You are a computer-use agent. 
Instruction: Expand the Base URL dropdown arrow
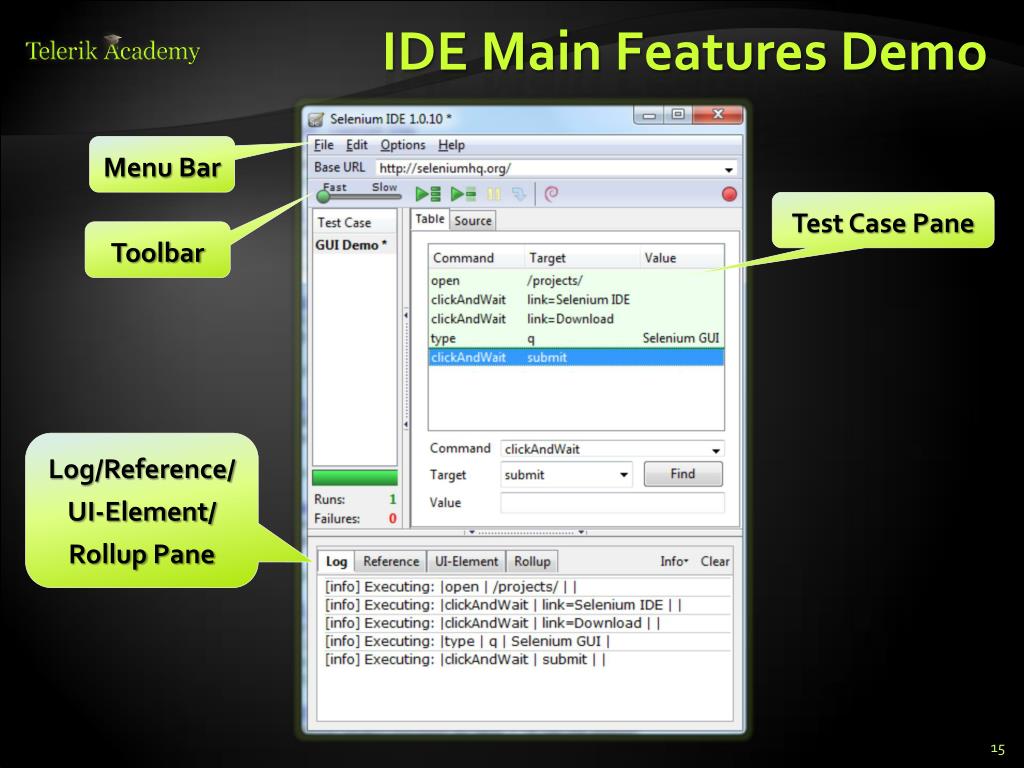[728, 169]
